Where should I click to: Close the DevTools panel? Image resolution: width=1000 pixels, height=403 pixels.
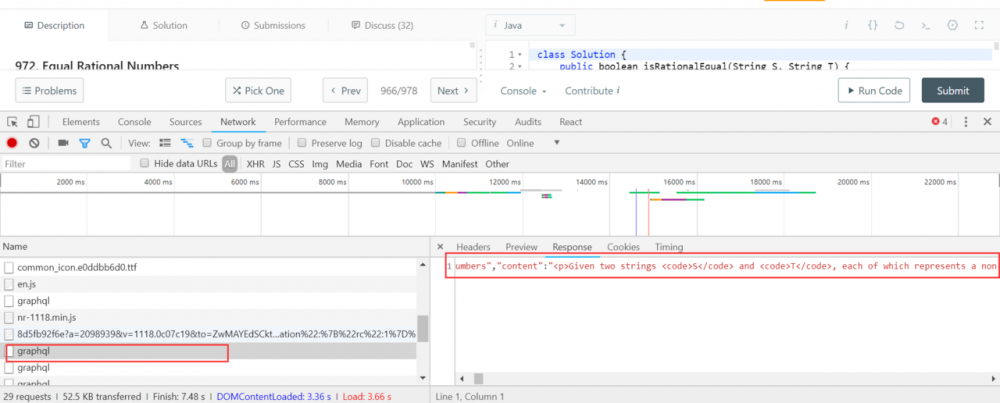[x=987, y=122]
